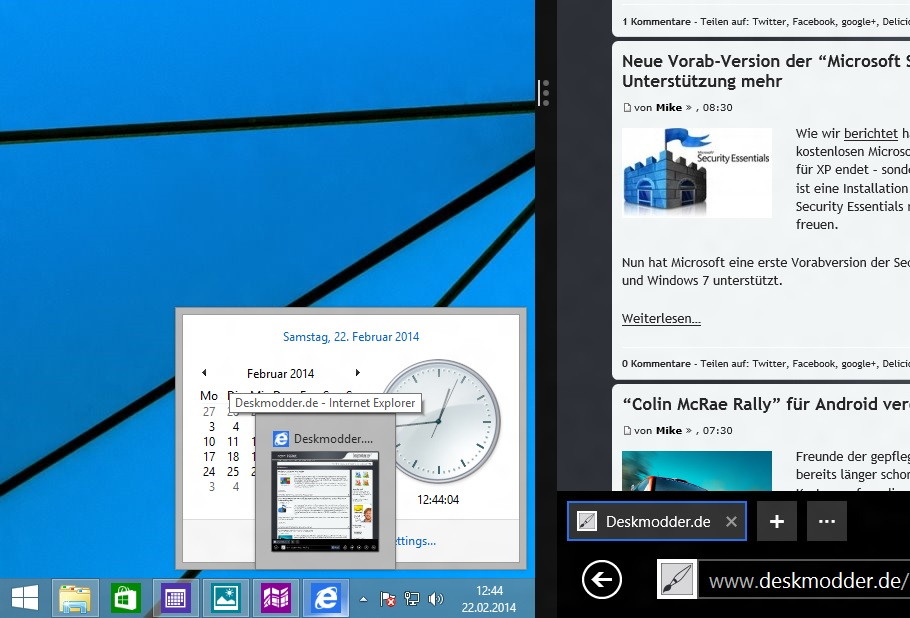Screen dimensions: 910x618
Task: Open the Microsoft Security Essentials article headline
Action: coord(765,71)
